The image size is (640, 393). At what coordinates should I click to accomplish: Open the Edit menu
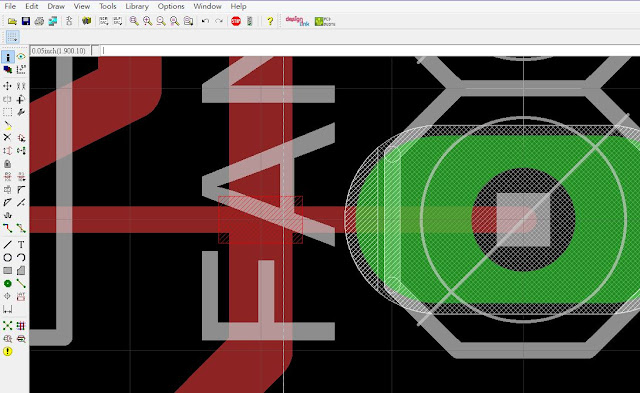point(31,6)
